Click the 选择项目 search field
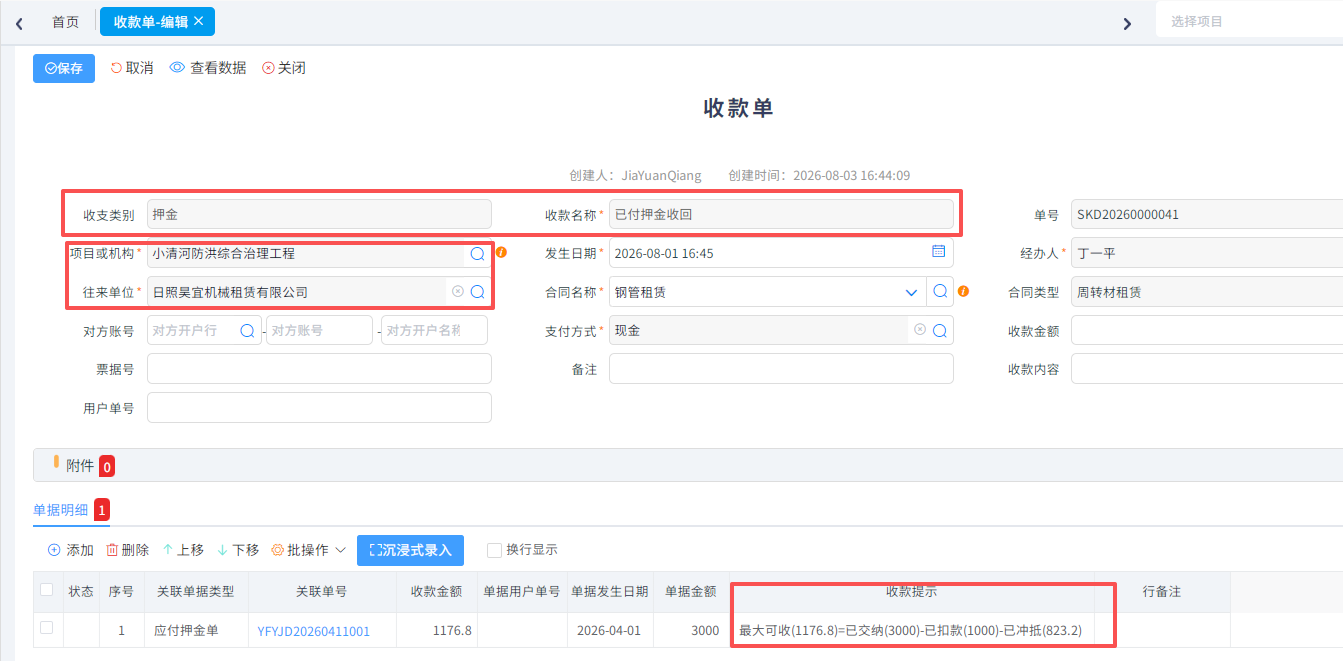The height and width of the screenshot is (661, 1343). [1249, 21]
